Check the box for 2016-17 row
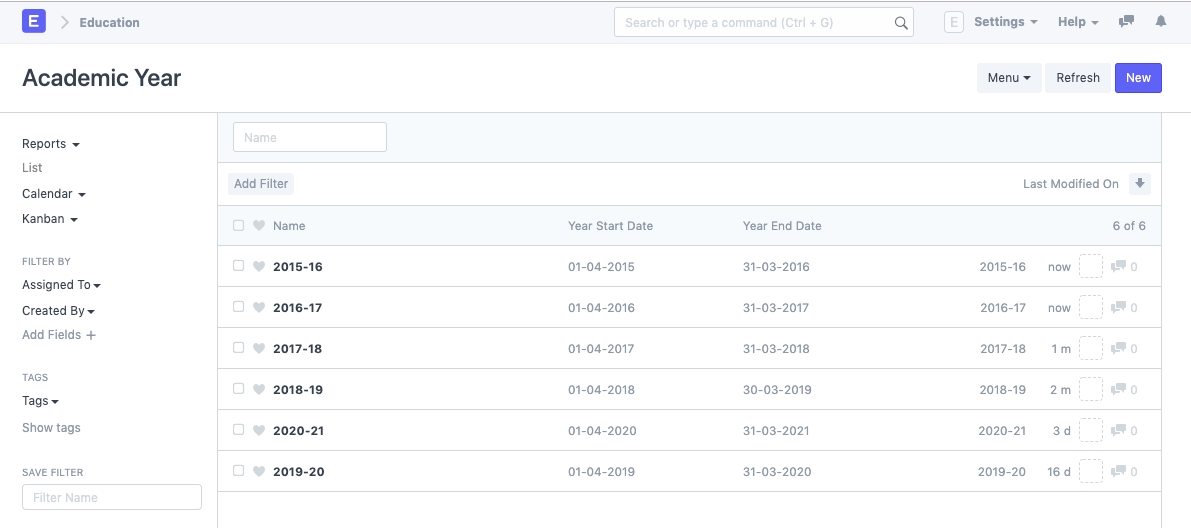 (x=238, y=307)
